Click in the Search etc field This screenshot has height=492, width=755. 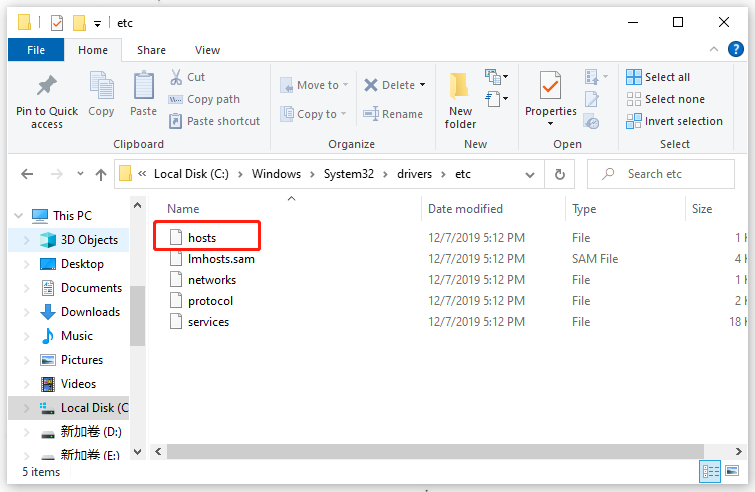coord(661,174)
